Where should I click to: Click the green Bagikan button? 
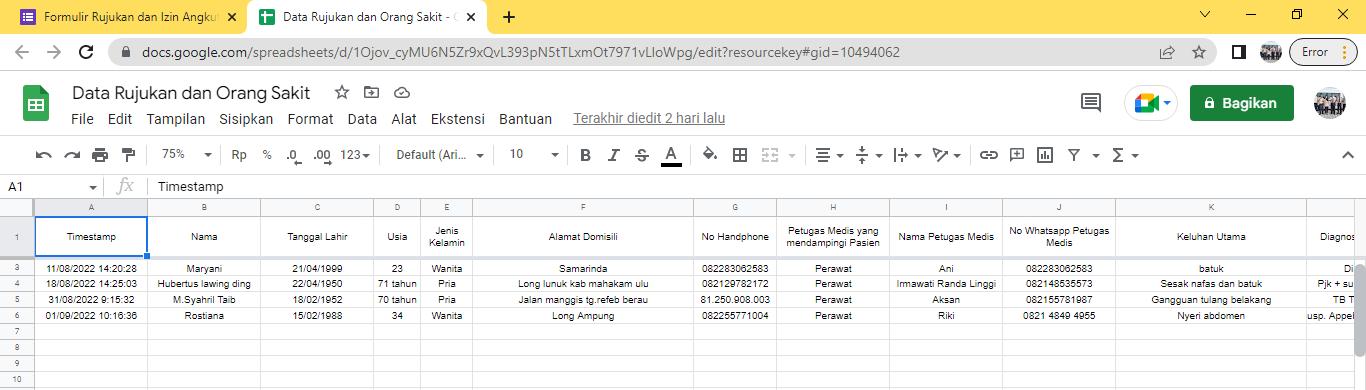(x=1241, y=103)
